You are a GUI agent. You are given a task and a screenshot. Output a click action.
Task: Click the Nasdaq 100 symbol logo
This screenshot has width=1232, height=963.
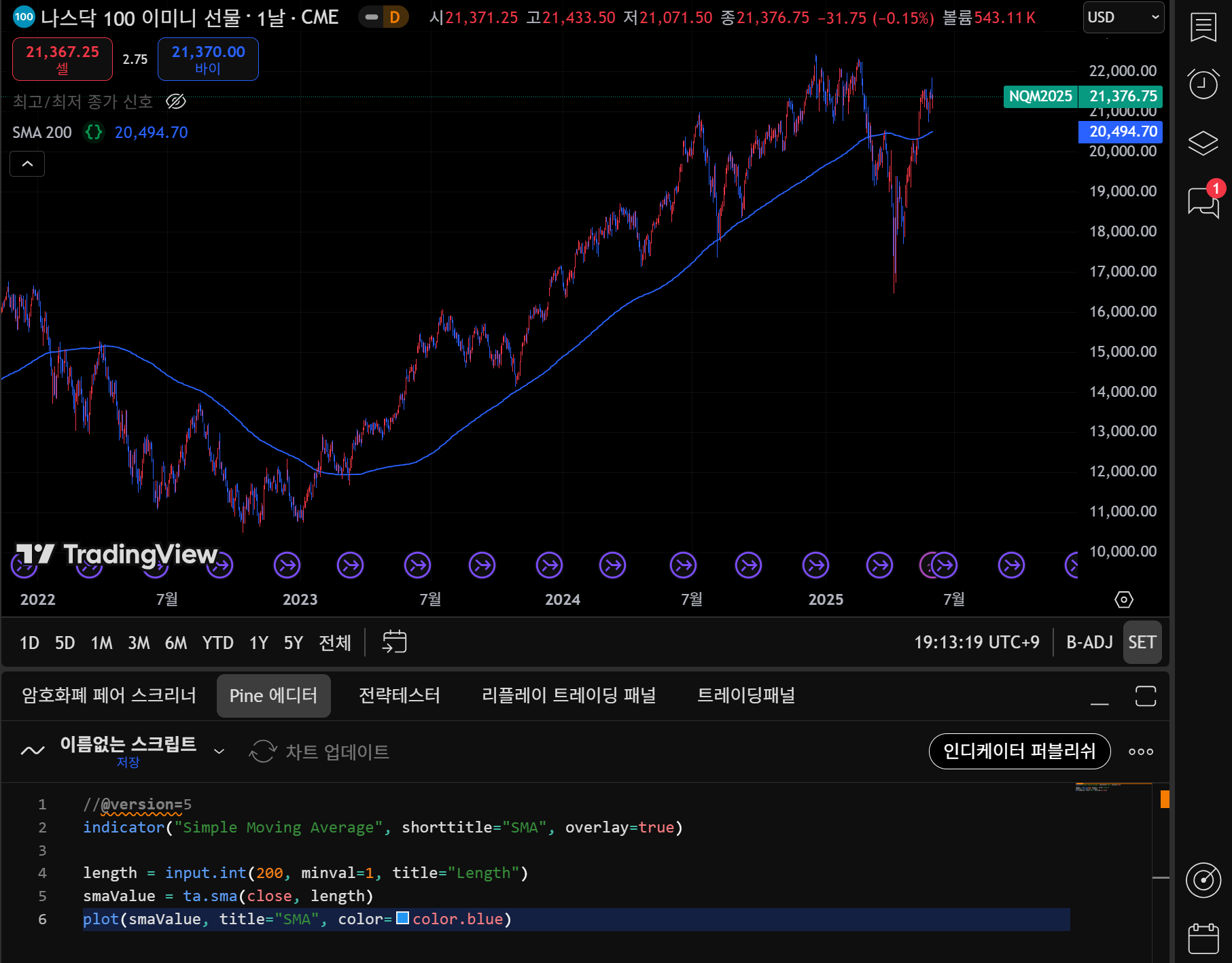point(24,17)
